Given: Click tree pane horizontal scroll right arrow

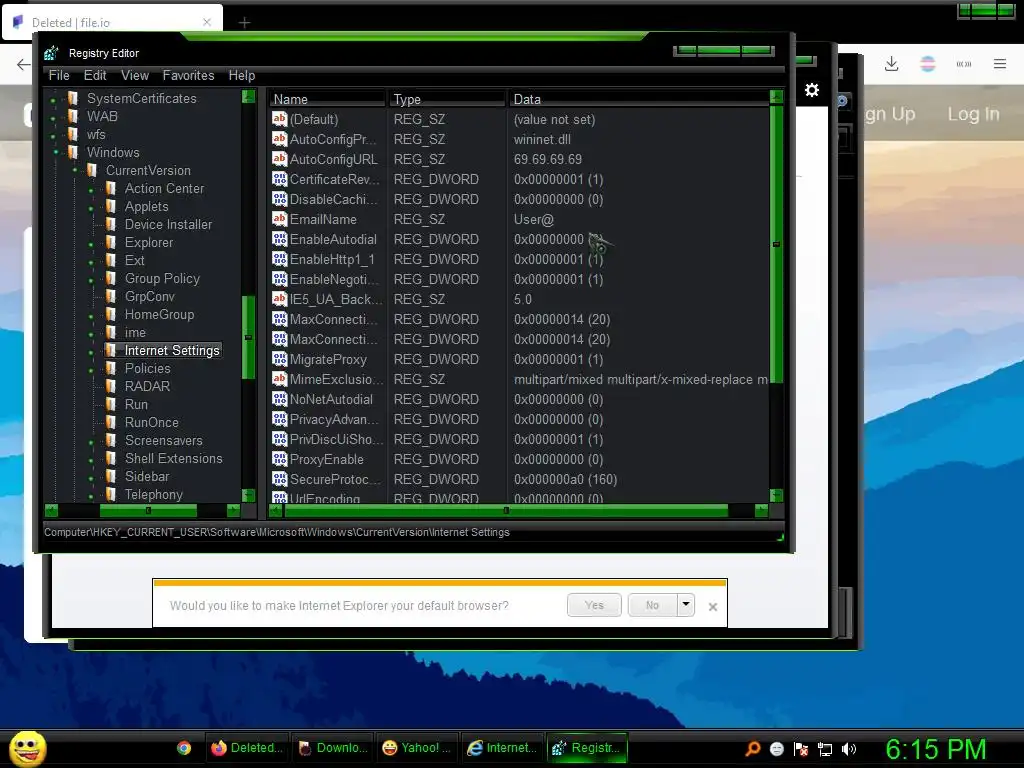Looking at the screenshot, I should pos(233,510).
